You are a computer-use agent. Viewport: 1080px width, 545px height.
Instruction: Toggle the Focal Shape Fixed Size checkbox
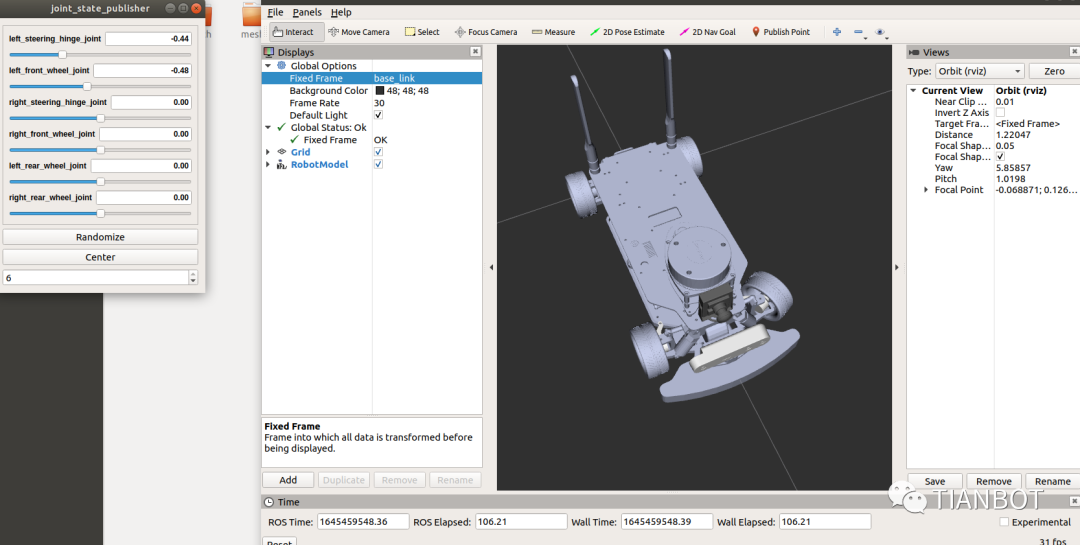pos(1000,156)
